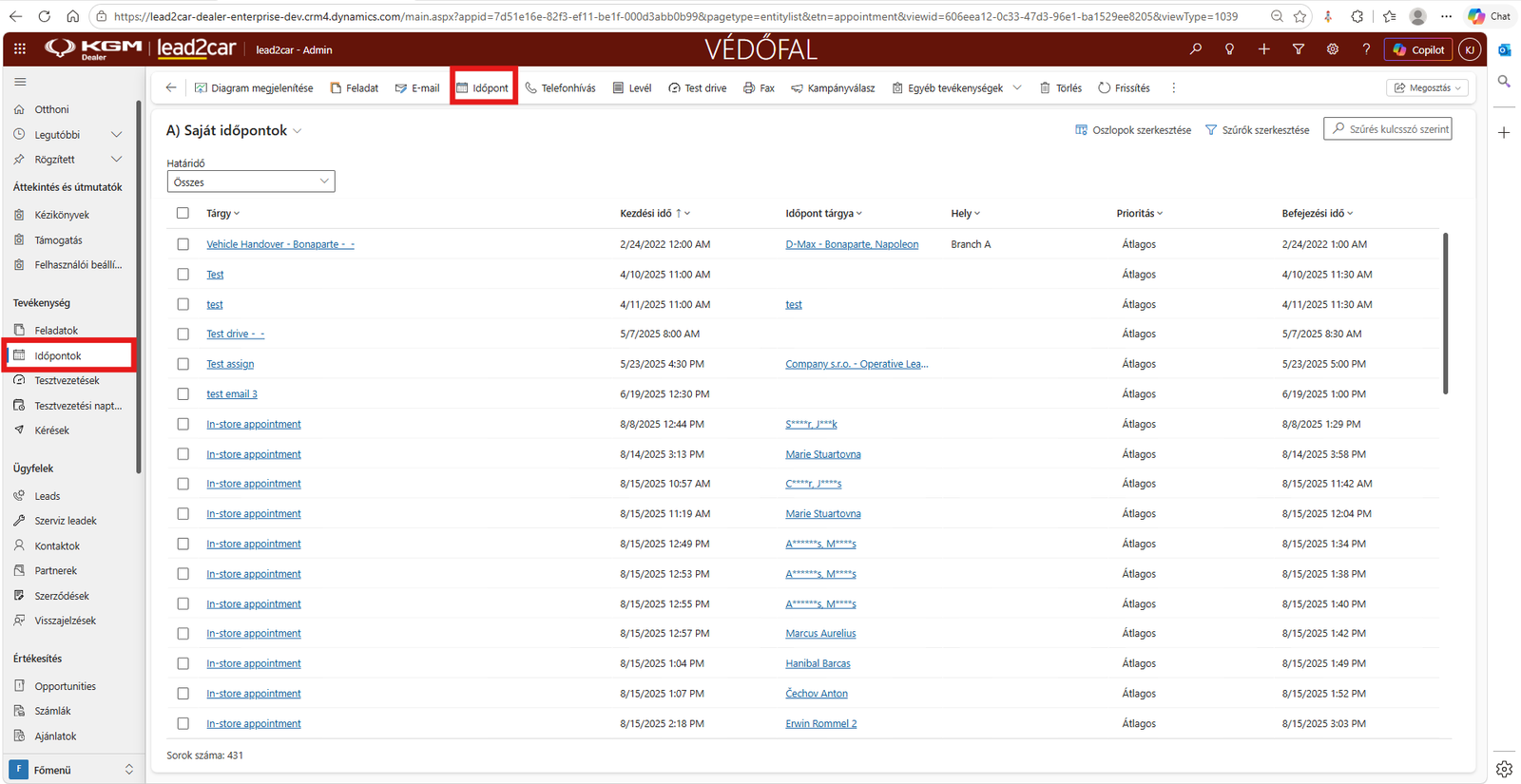This screenshot has height=784, width=1521.
Task: Click the search magnifier in header
Action: (x=1195, y=49)
